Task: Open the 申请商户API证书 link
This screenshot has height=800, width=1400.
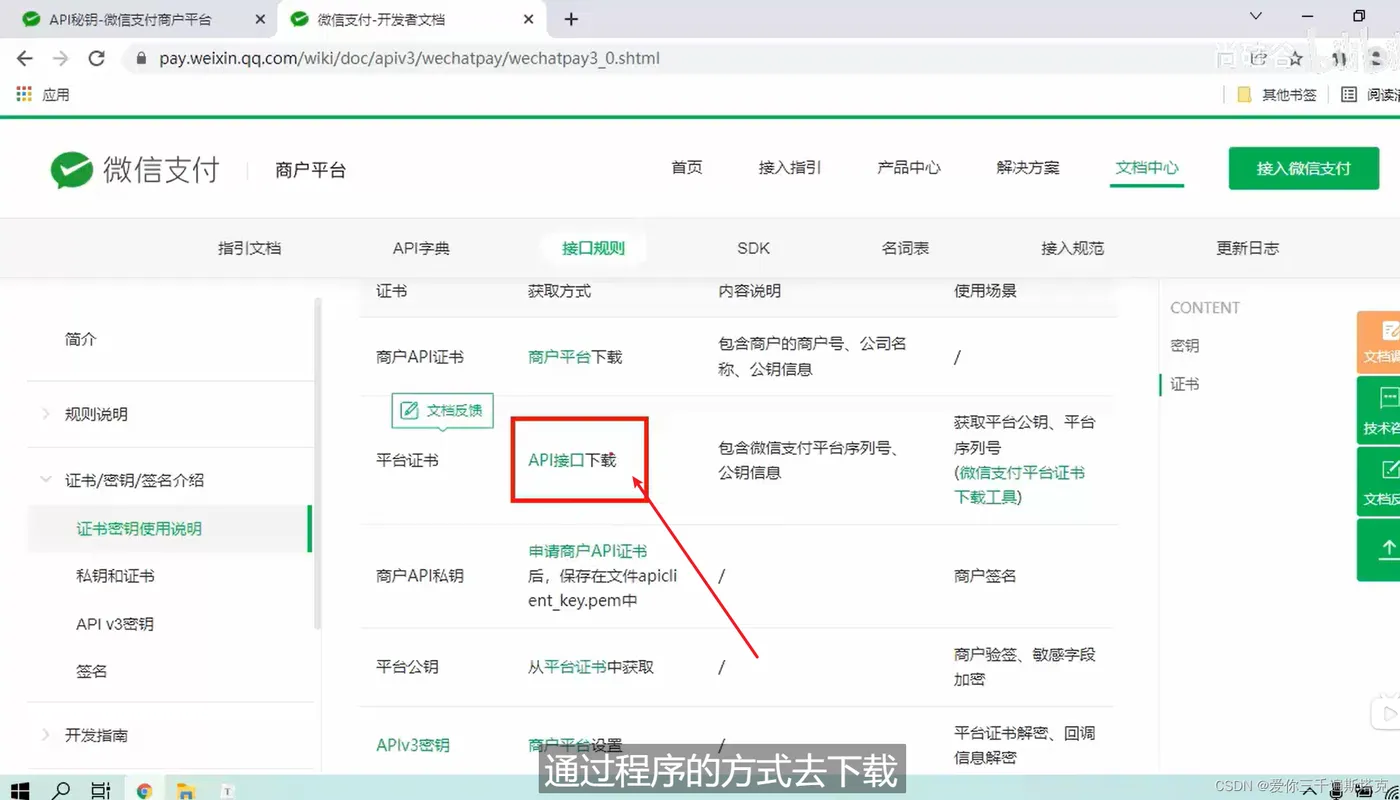Action: click(587, 551)
